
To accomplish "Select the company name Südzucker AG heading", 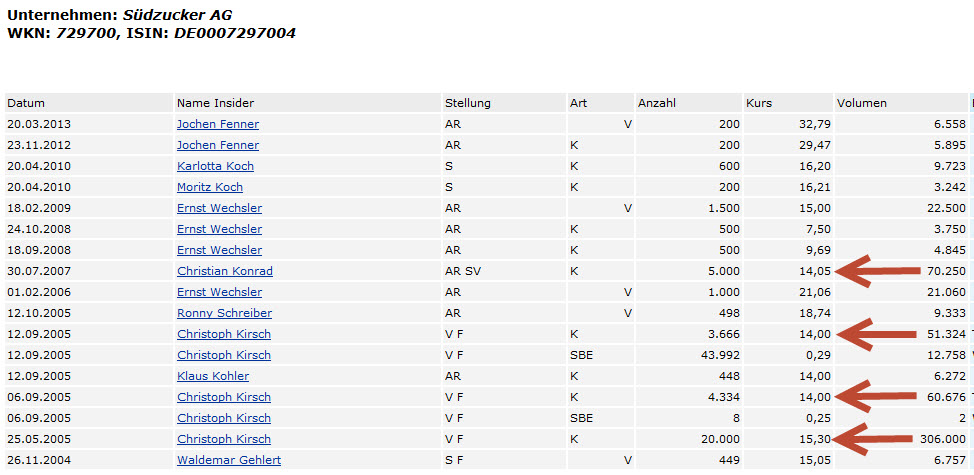I will click(x=177, y=15).
